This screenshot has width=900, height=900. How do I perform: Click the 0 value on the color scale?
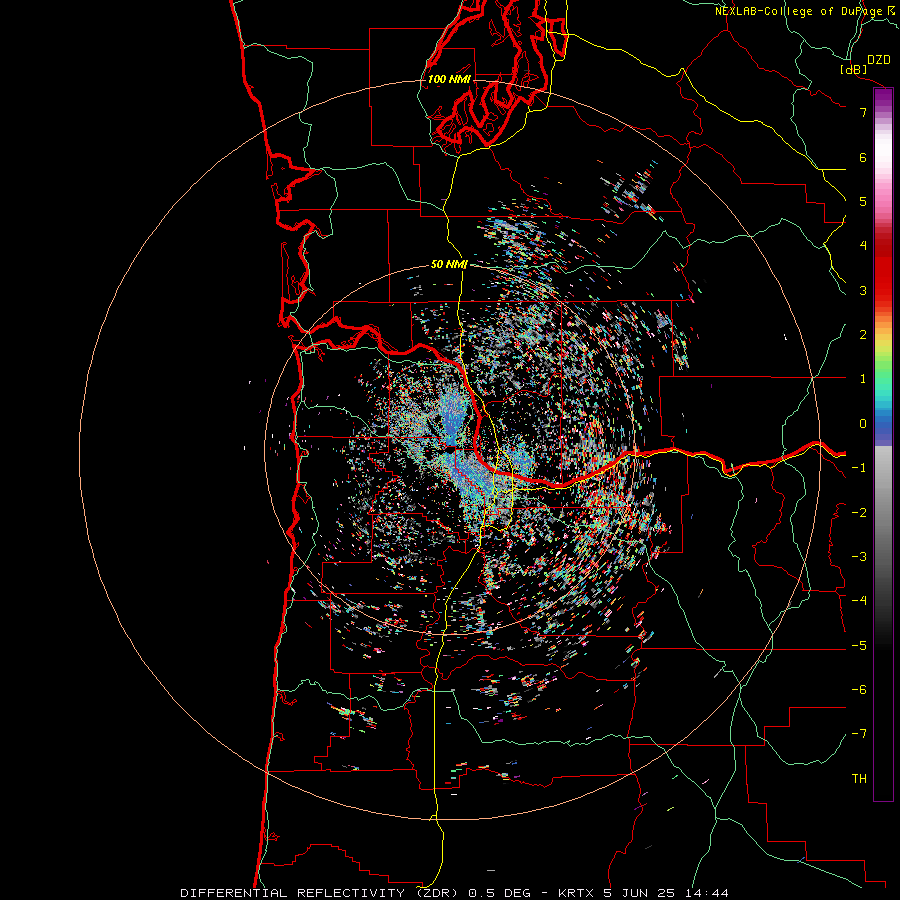(863, 424)
